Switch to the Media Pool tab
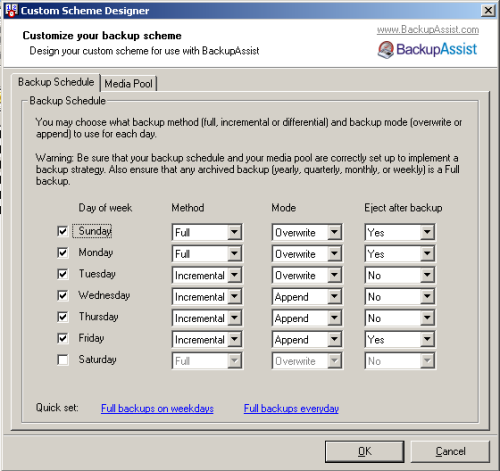The height and width of the screenshot is (471, 500). pyautogui.click(x=129, y=83)
